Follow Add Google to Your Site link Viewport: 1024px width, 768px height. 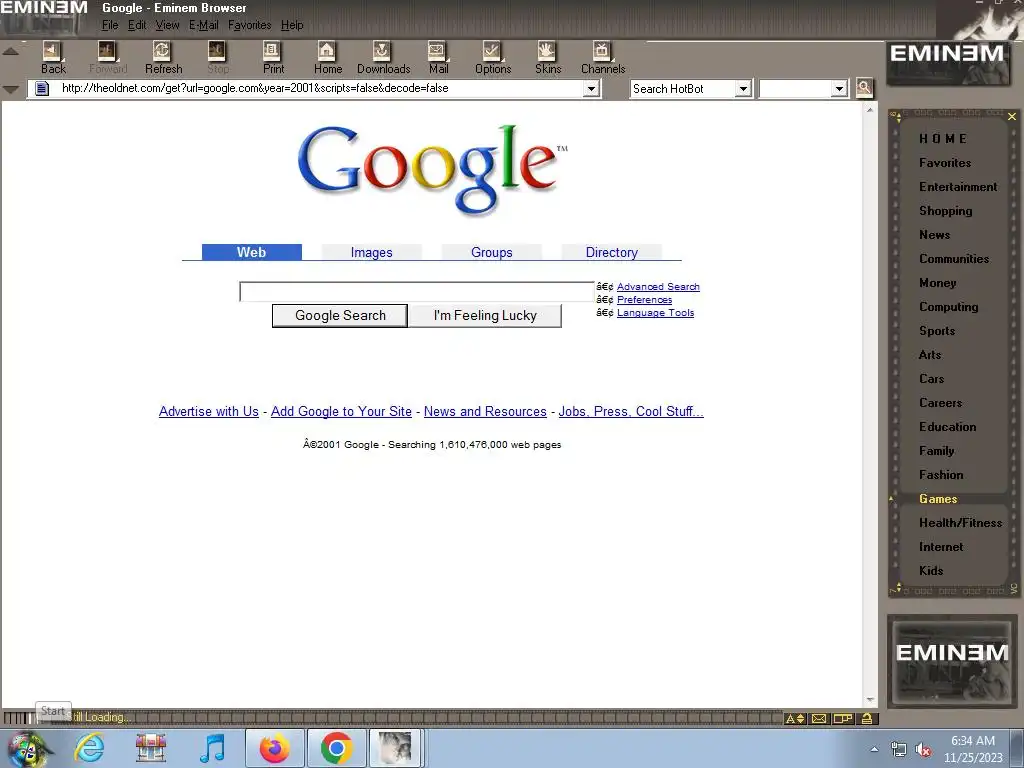tap(342, 411)
